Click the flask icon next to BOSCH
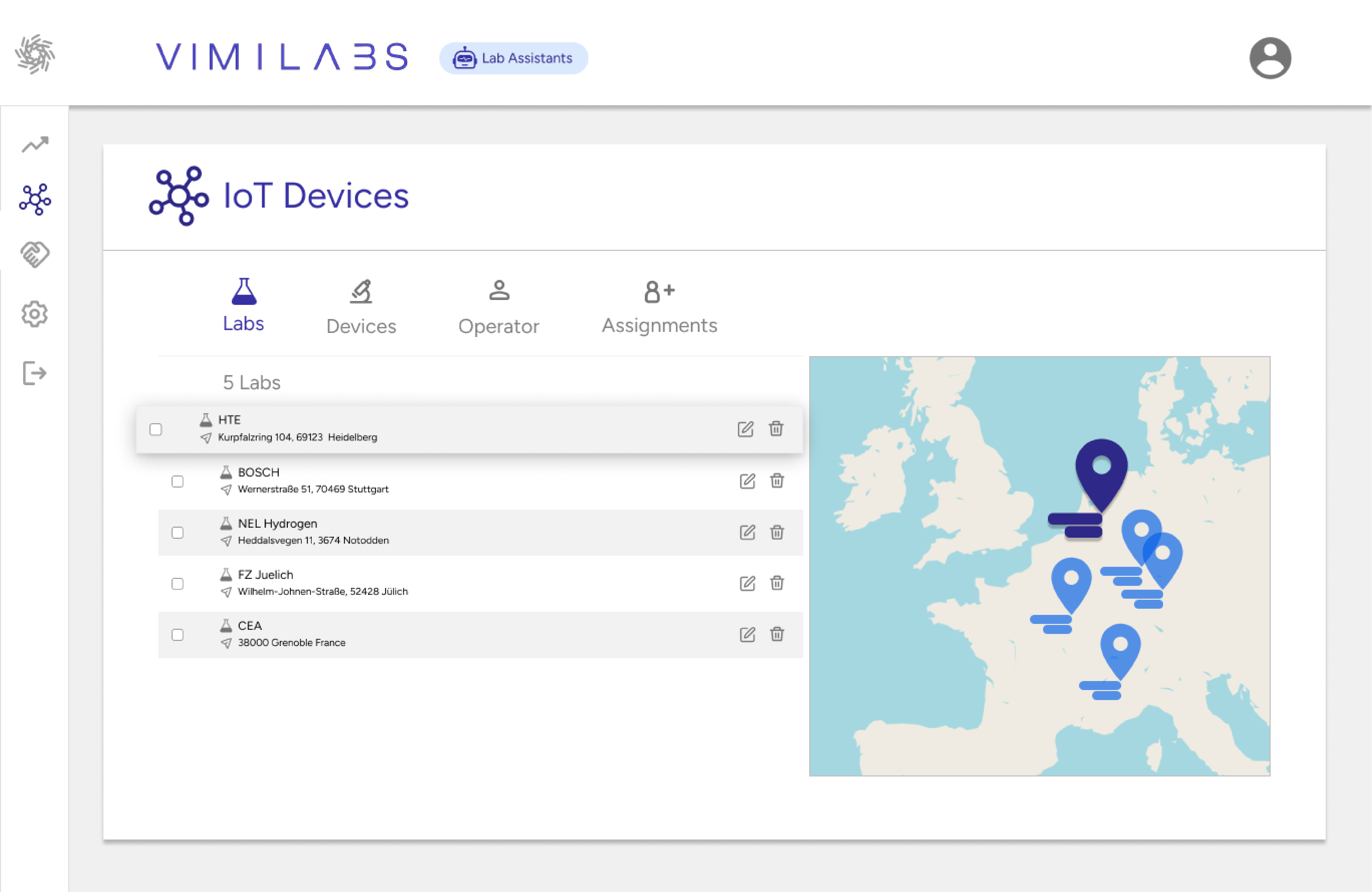Viewport: 1372px width, 892px height. click(x=226, y=472)
